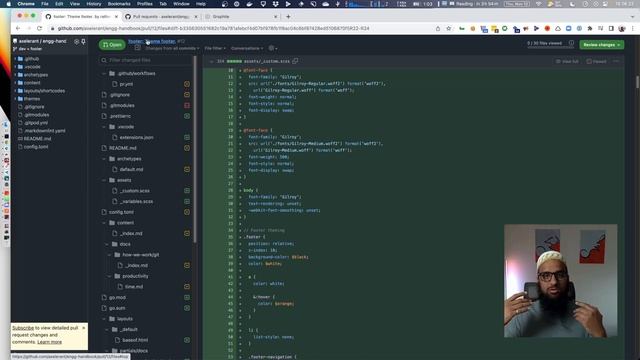Close the Graphite browser tab
The width and height of the screenshot is (640, 360).
pyautogui.click(x=276, y=17)
